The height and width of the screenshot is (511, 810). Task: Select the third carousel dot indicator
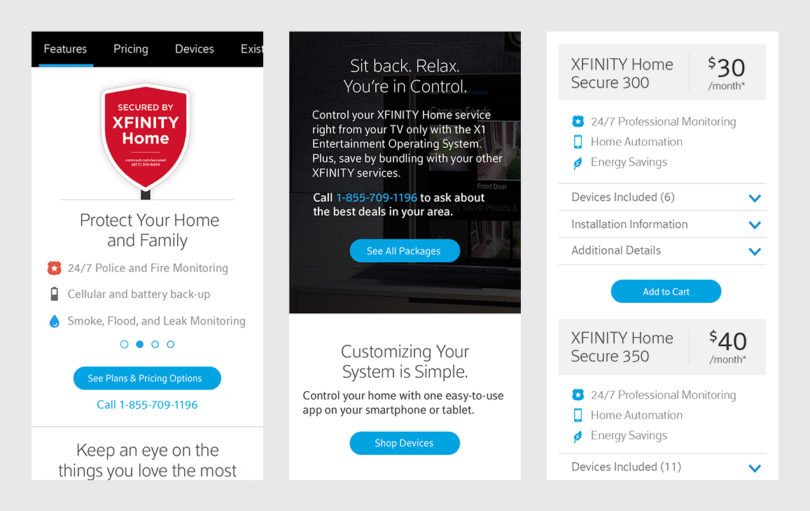[x=155, y=344]
